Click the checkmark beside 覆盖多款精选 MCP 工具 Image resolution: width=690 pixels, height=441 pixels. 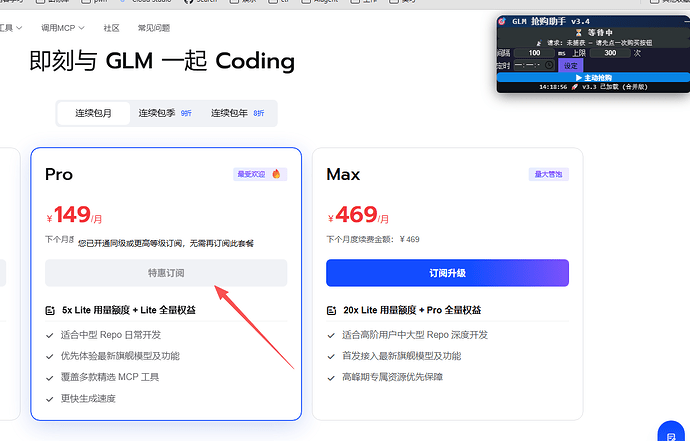(50, 378)
